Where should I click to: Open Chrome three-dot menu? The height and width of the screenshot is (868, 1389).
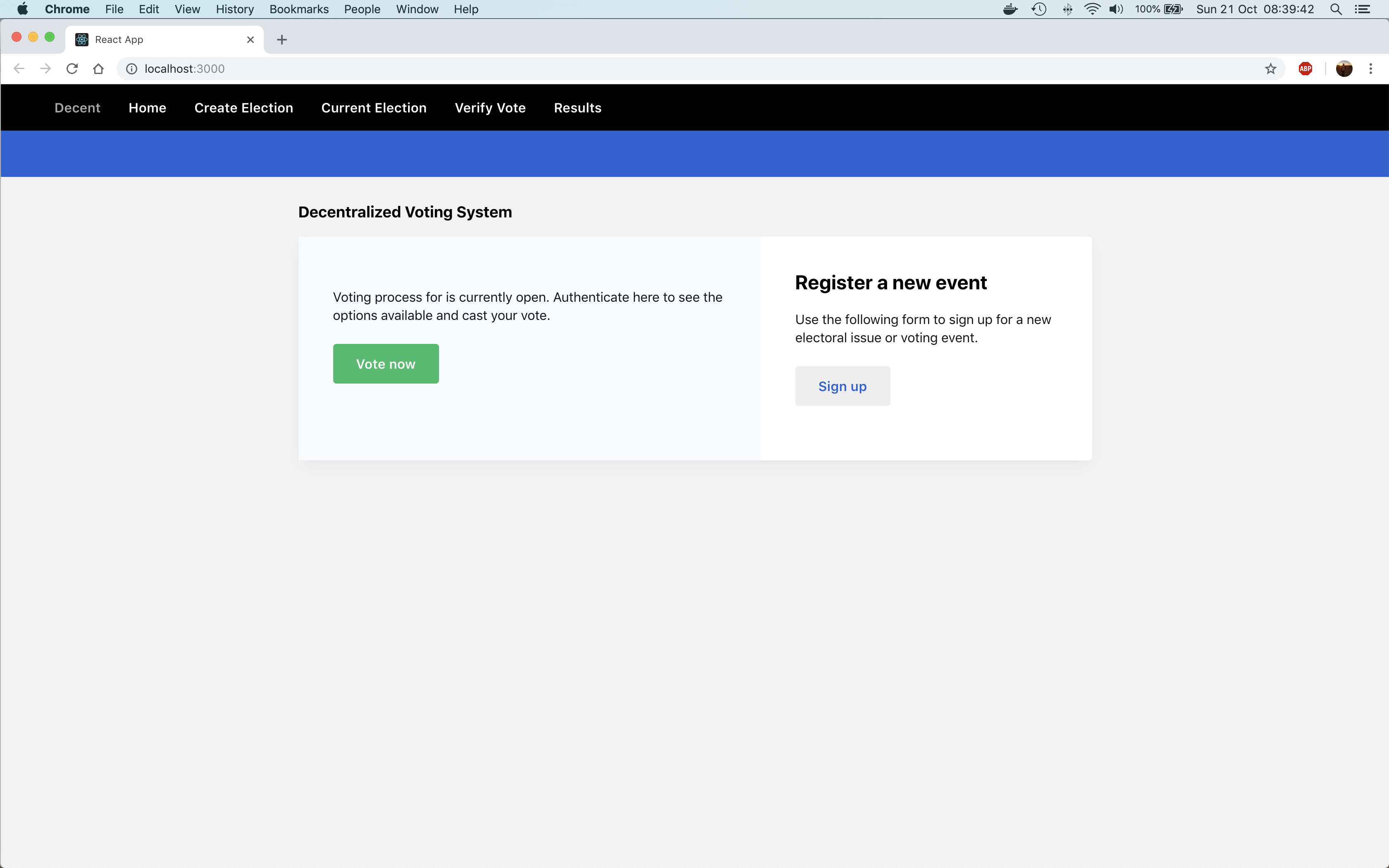tap(1371, 69)
